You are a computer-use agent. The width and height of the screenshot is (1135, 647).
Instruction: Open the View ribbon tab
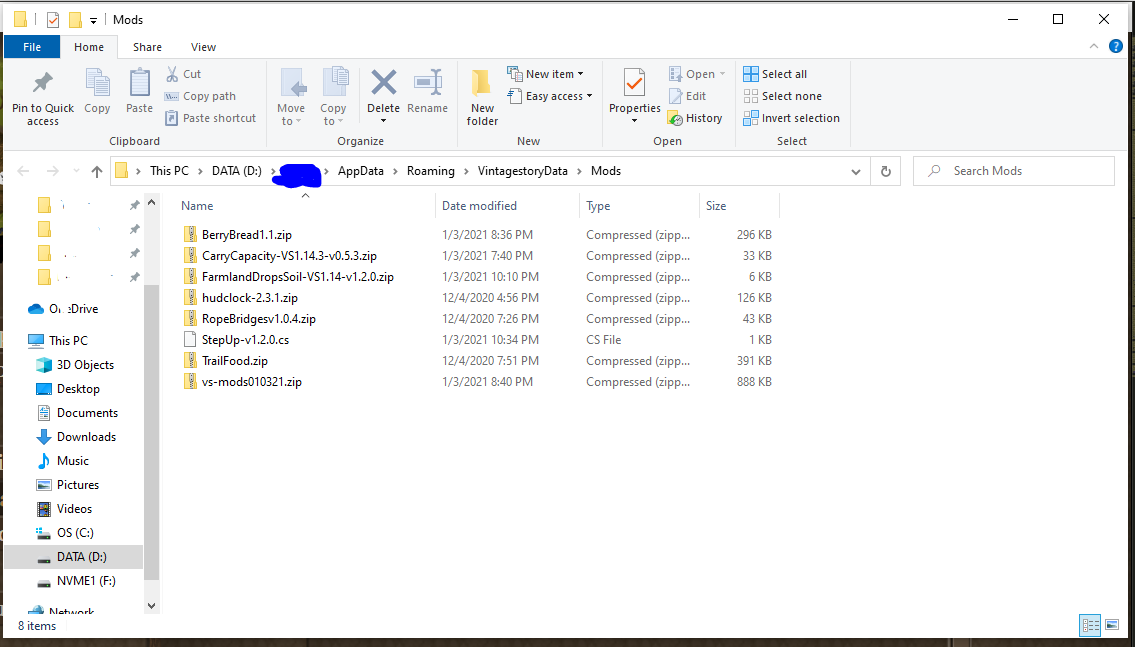click(203, 47)
